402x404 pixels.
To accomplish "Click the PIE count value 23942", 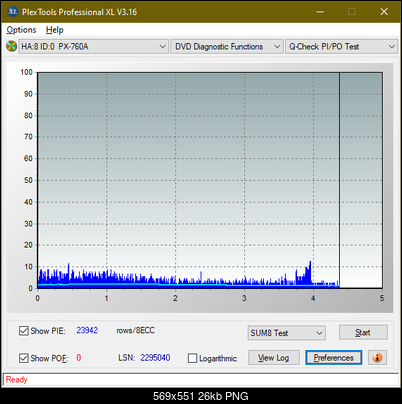I will [x=87, y=330].
